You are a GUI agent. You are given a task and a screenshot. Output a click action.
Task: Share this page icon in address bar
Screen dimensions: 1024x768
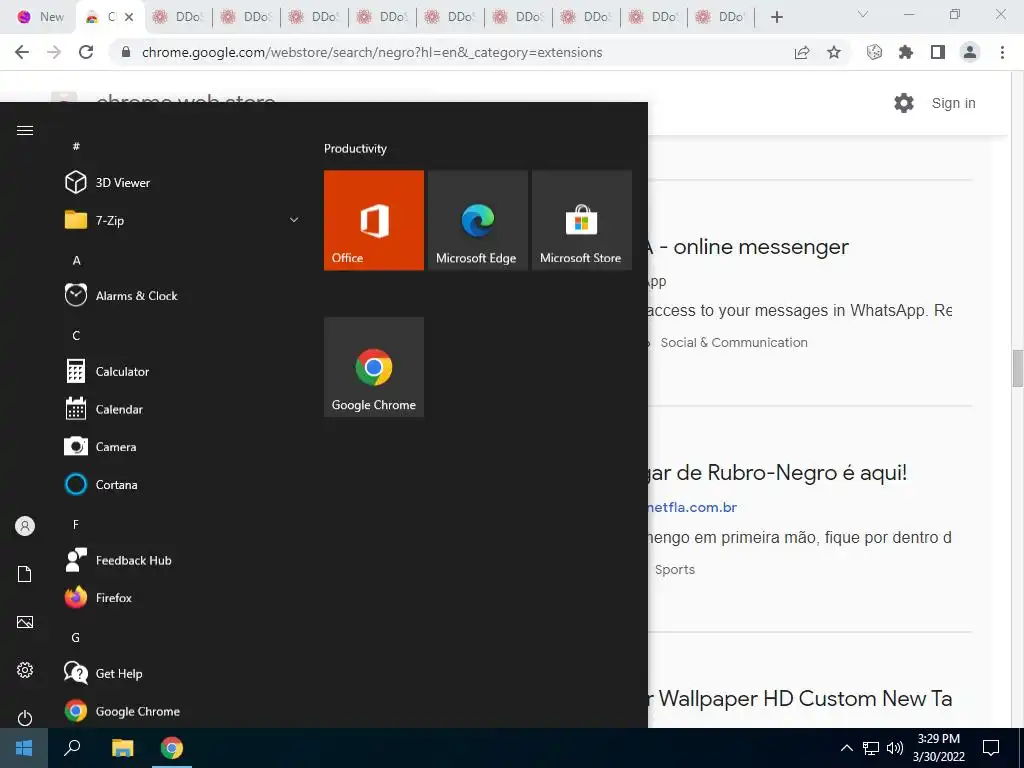tap(802, 52)
